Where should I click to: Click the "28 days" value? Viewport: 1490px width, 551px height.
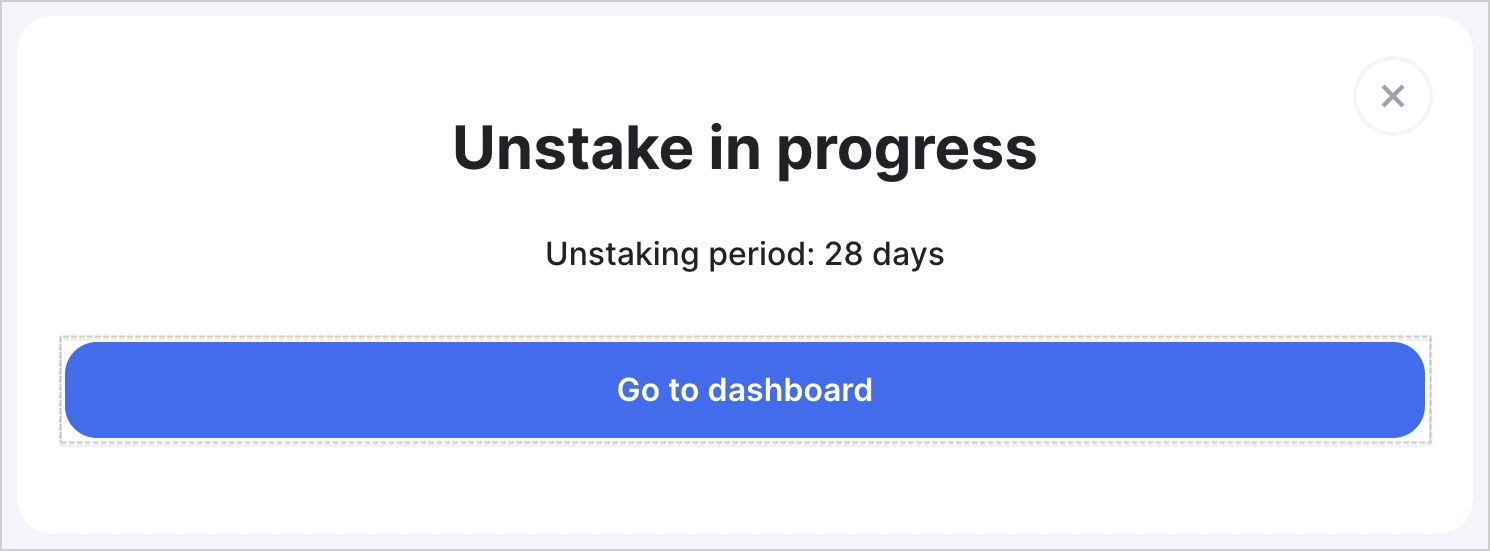click(x=884, y=254)
